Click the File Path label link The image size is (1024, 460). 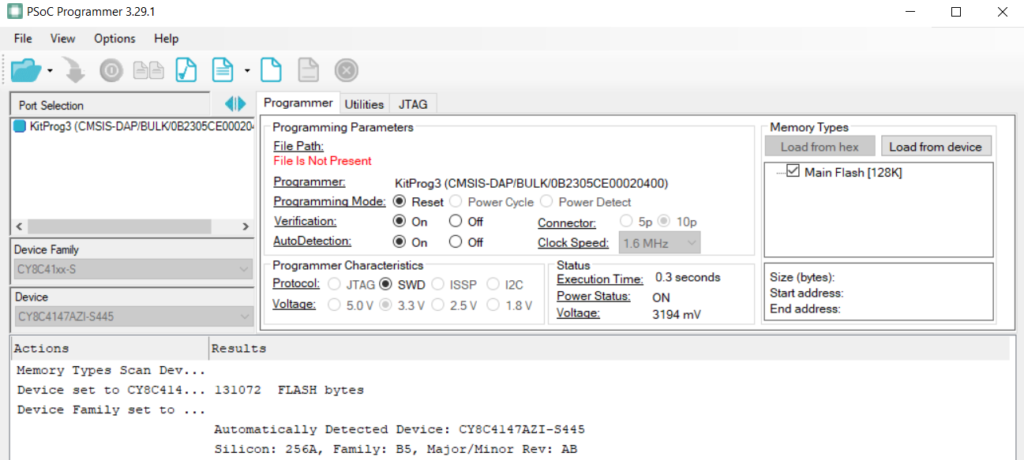coord(299,146)
